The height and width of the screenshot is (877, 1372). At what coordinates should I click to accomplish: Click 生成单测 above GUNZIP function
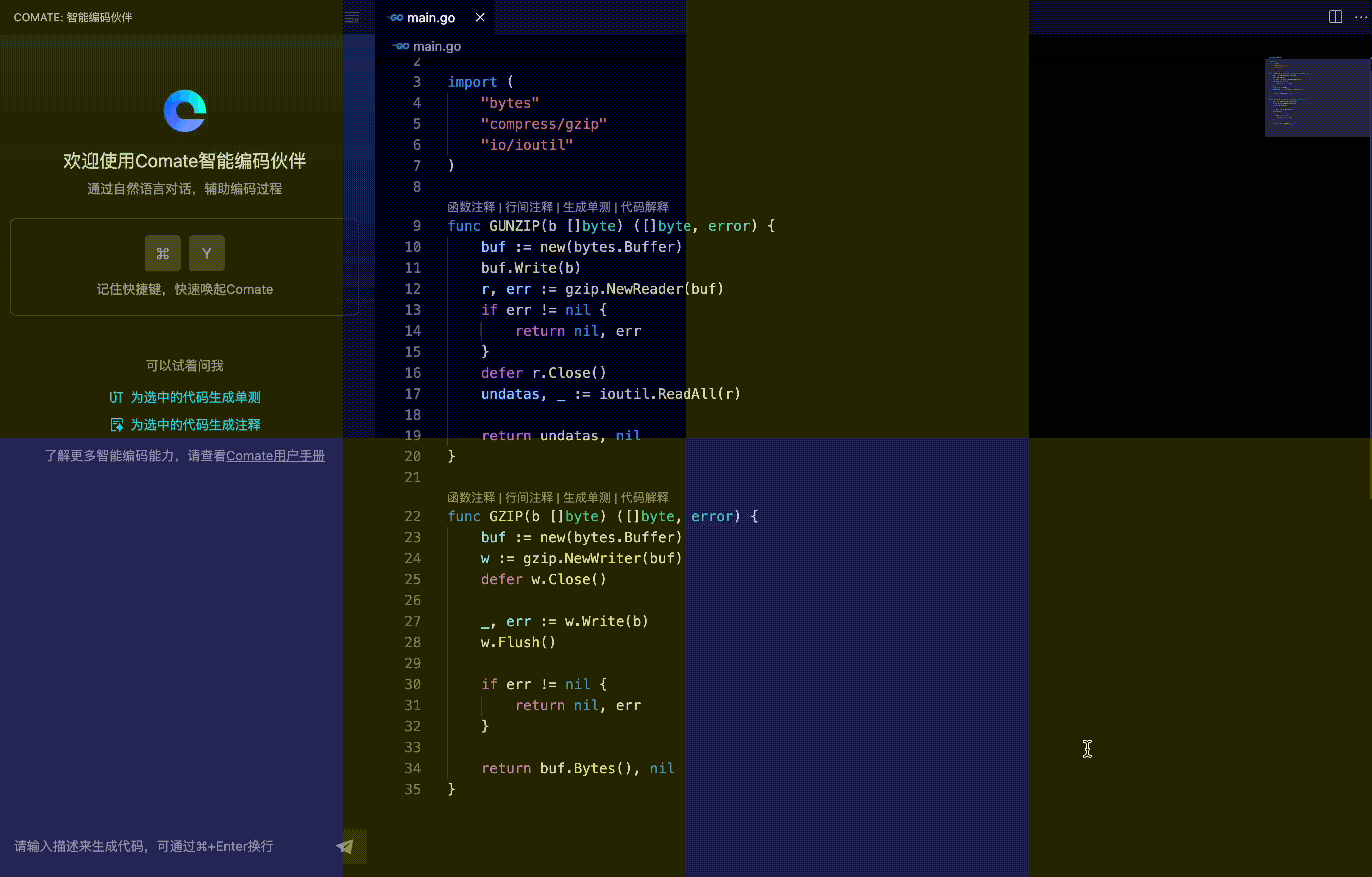586,207
